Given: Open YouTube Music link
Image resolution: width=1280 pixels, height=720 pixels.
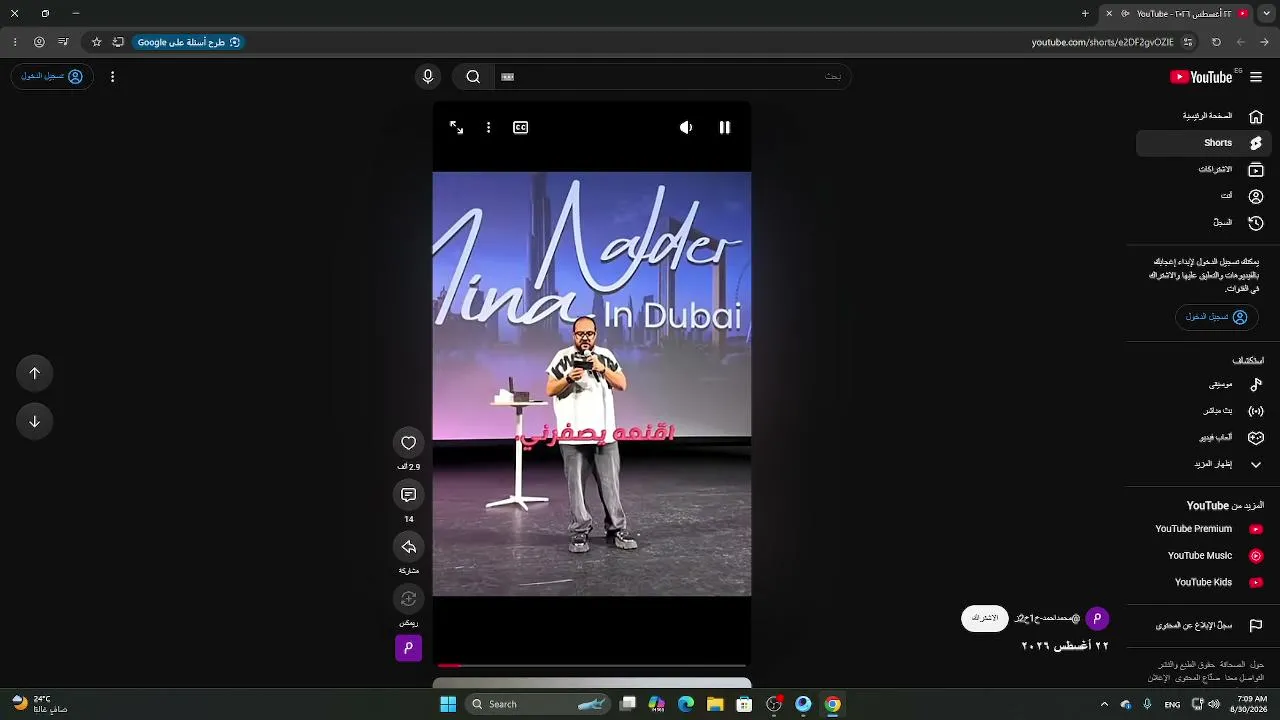Looking at the screenshot, I should click(x=1204, y=556).
